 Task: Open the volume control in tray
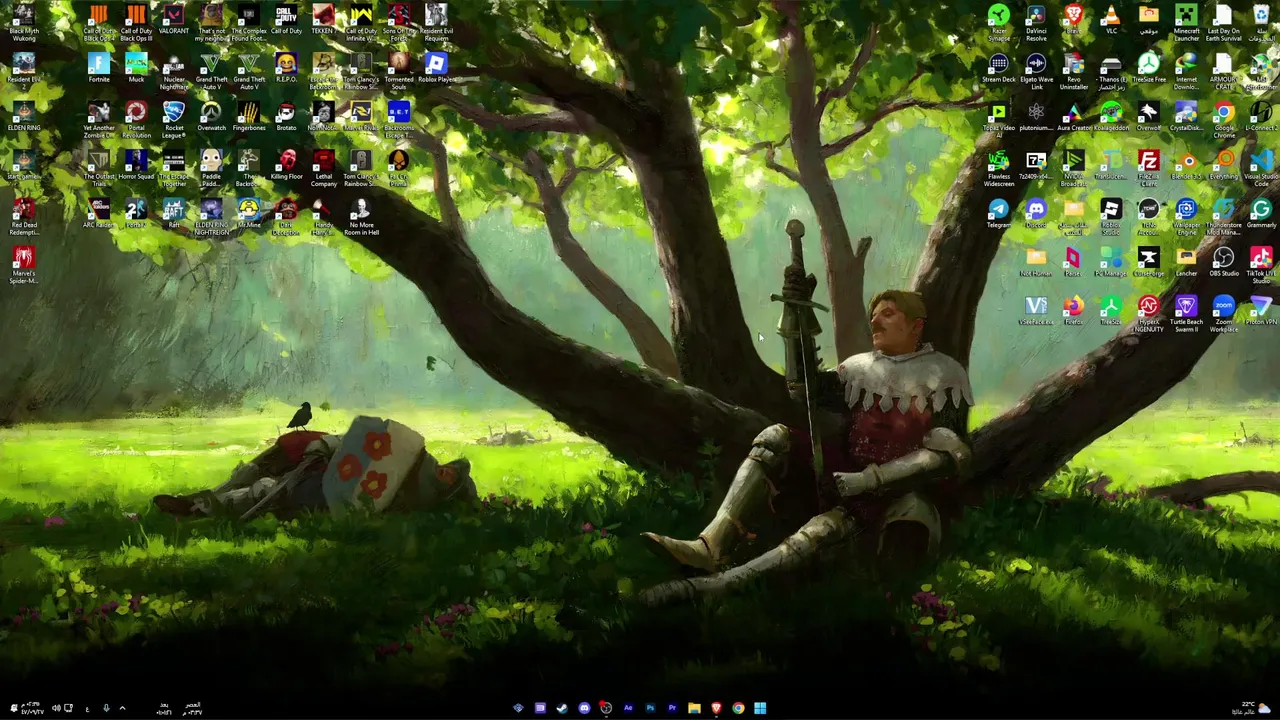(56, 708)
